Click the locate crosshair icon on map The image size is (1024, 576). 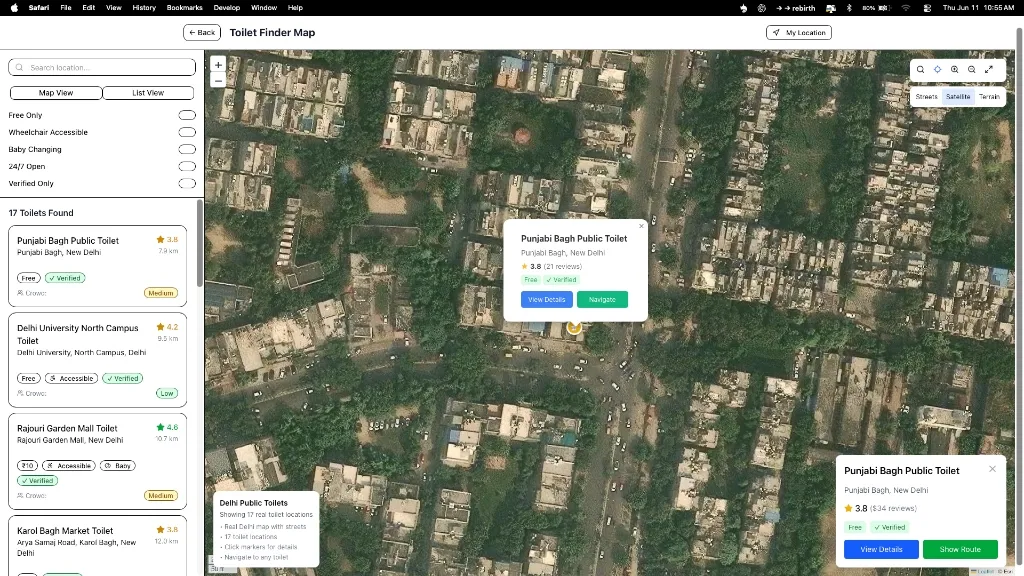coord(937,69)
